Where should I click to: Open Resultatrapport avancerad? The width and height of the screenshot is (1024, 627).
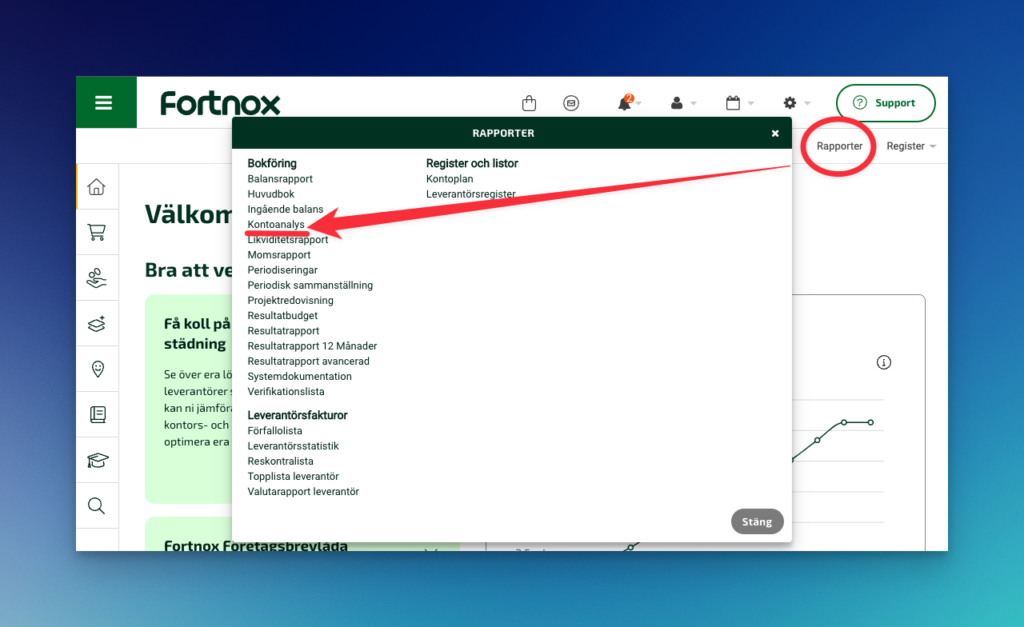tap(308, 361)
